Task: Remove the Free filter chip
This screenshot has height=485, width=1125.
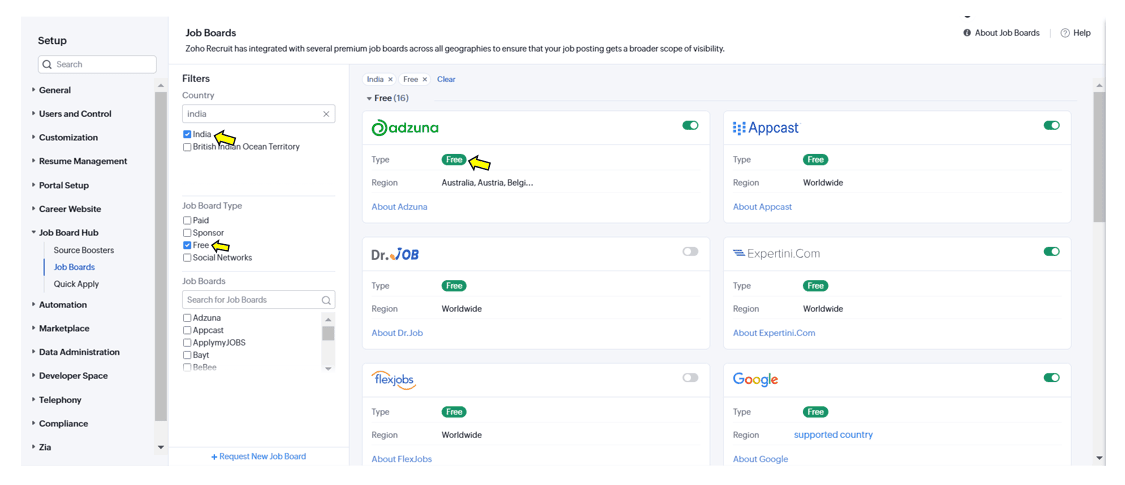Action: (x=425, y=80)
